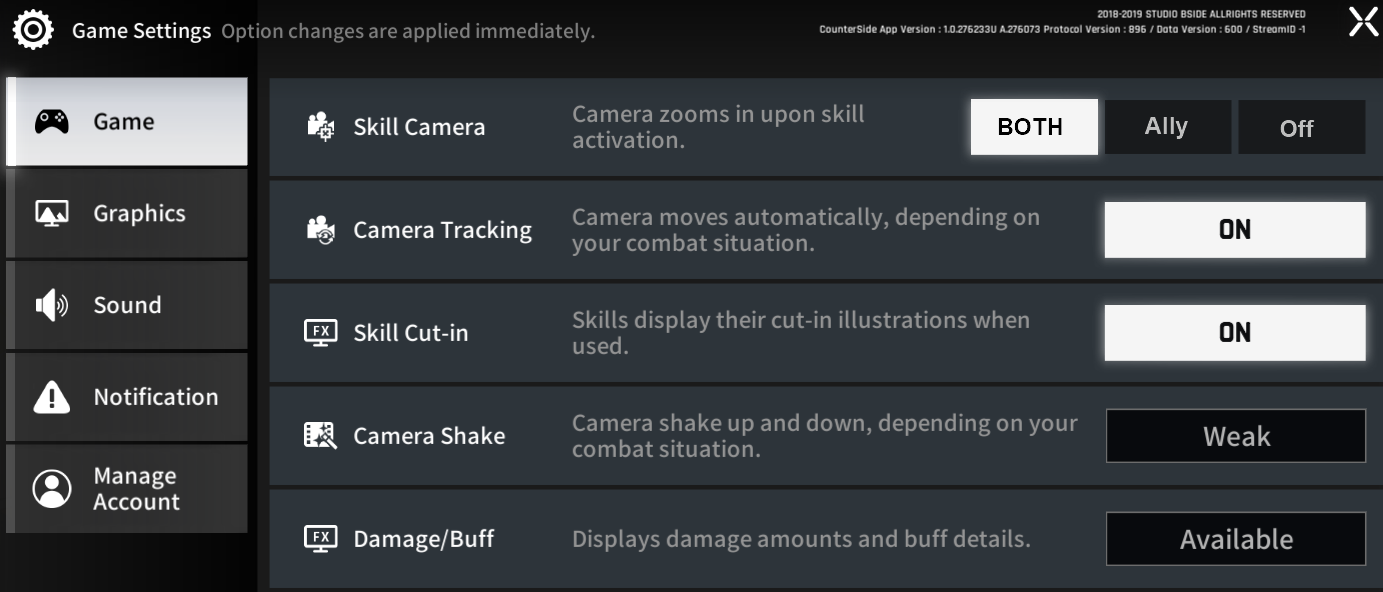Click the Manage Account profile icon
The image size is (1383, 592).
(52, 489)
